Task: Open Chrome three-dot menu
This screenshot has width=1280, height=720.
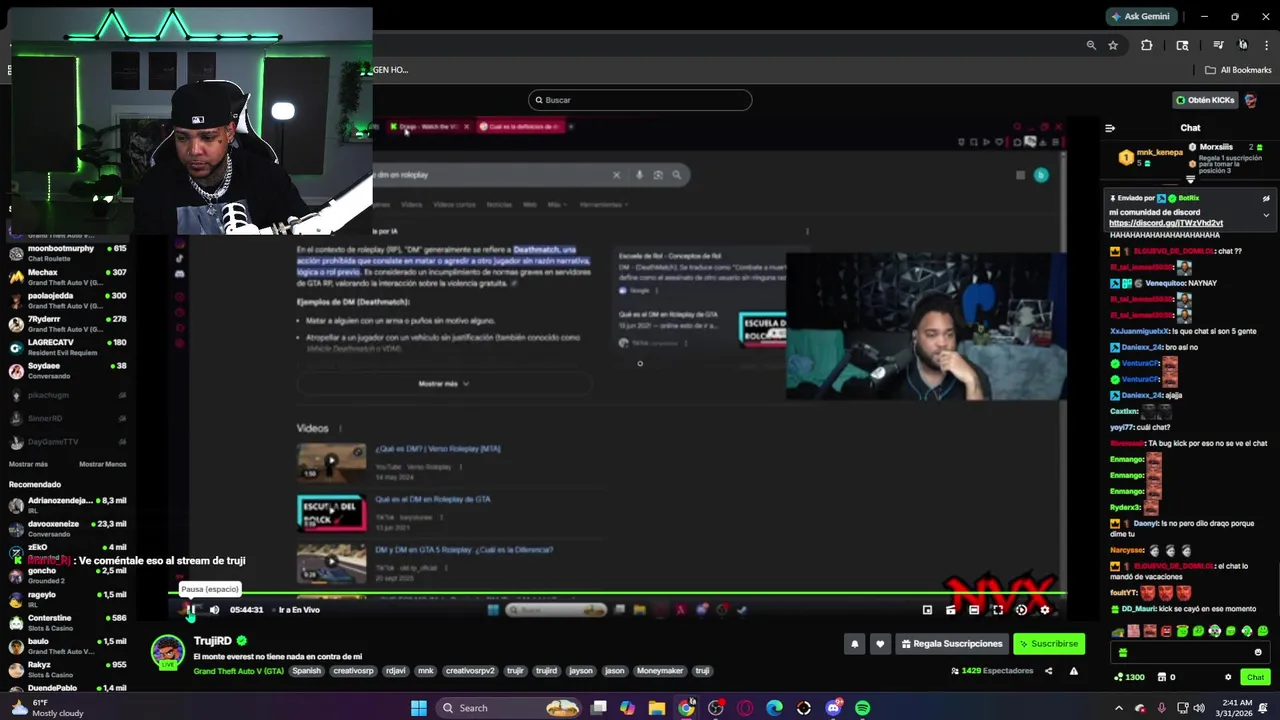Action: 1268,45
